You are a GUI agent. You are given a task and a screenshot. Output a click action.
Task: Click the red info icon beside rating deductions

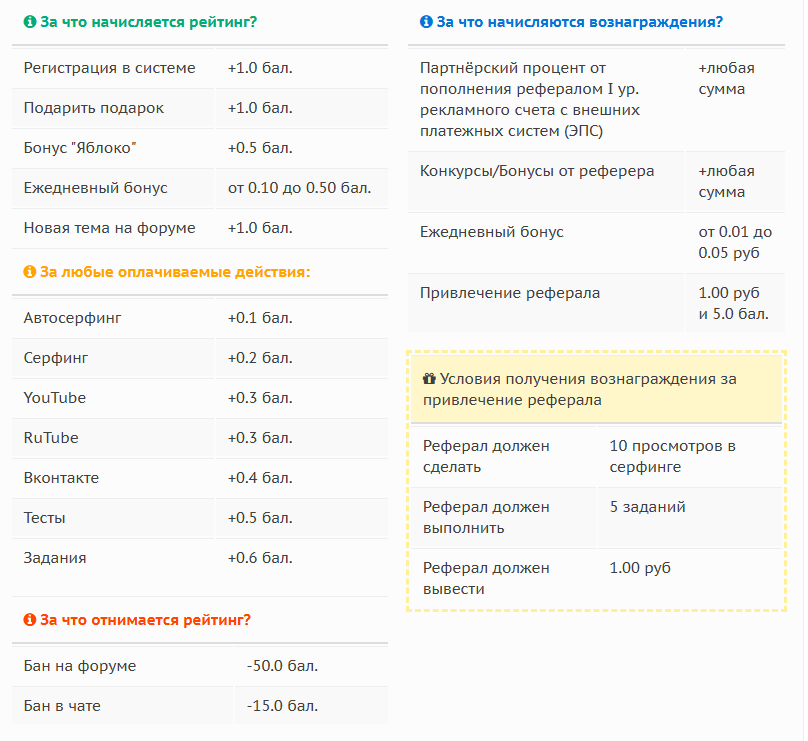tap(29, 620)
